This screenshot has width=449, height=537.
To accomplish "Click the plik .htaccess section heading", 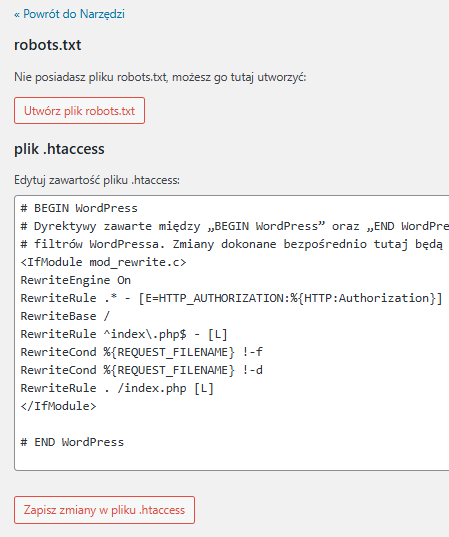I will [x=59, y=149].
